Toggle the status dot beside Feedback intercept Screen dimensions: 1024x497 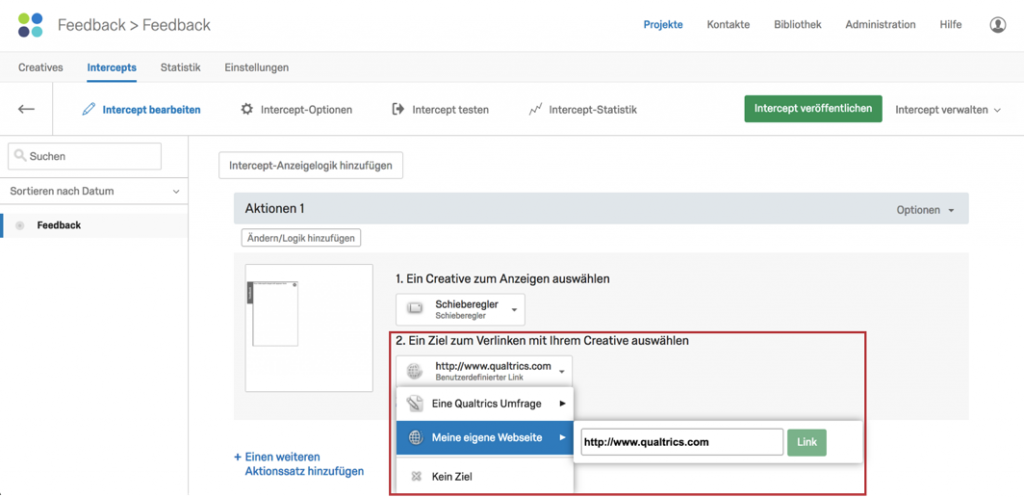point(20,225)
